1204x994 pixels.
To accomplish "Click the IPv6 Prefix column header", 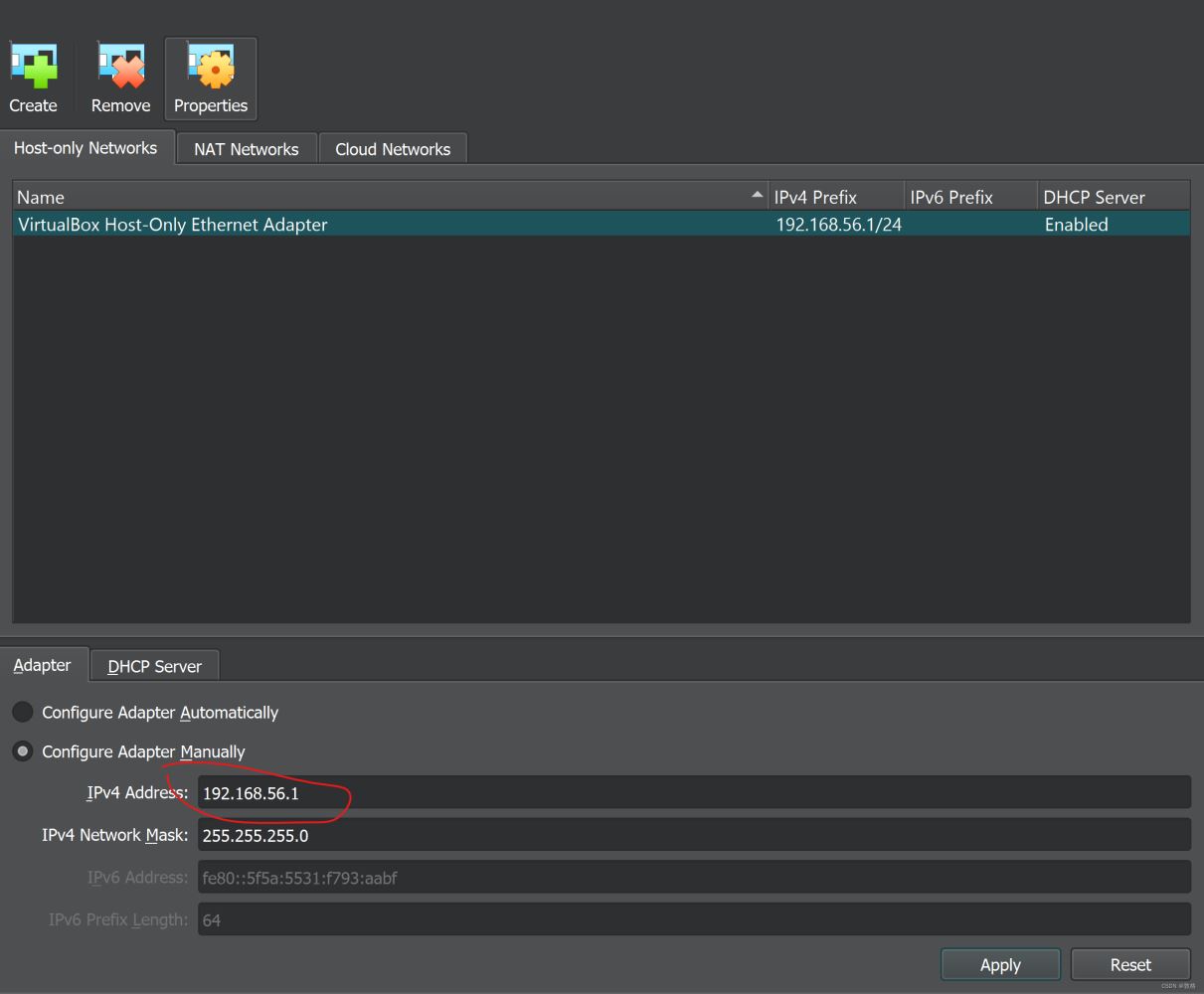I will coord(968,197).
